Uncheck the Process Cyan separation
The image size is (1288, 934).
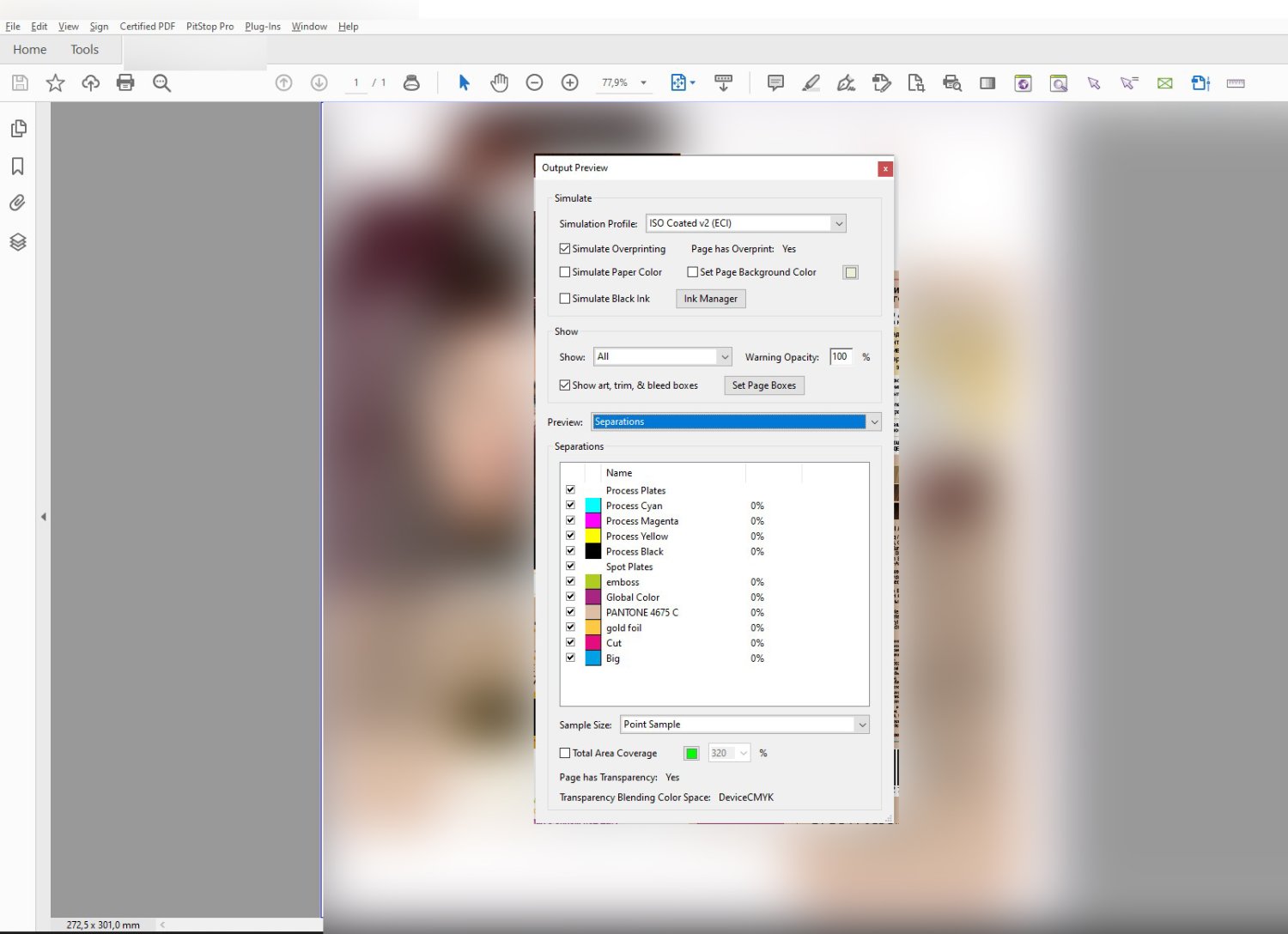coord(570,506)
